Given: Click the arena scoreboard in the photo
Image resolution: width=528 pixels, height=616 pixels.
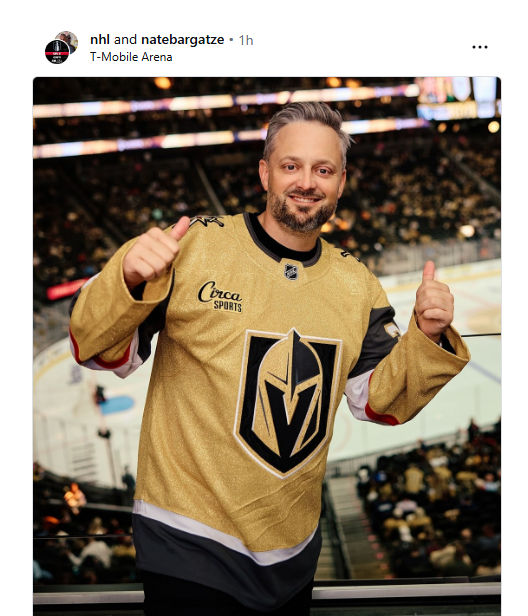Looking at the screenshot, I should 458,97.
